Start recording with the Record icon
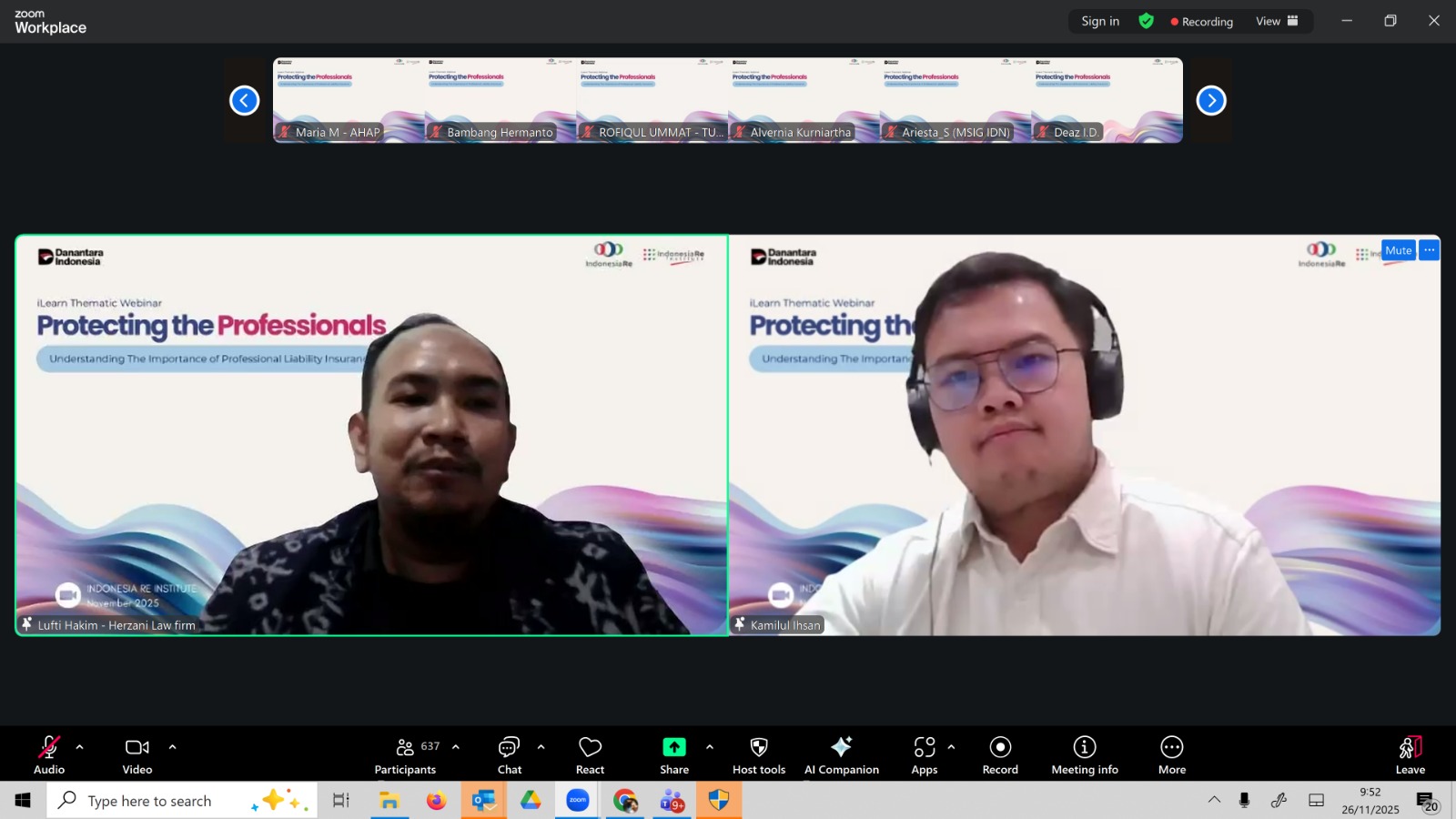This screenshot has width=1456, height=819. click(999, 755)
